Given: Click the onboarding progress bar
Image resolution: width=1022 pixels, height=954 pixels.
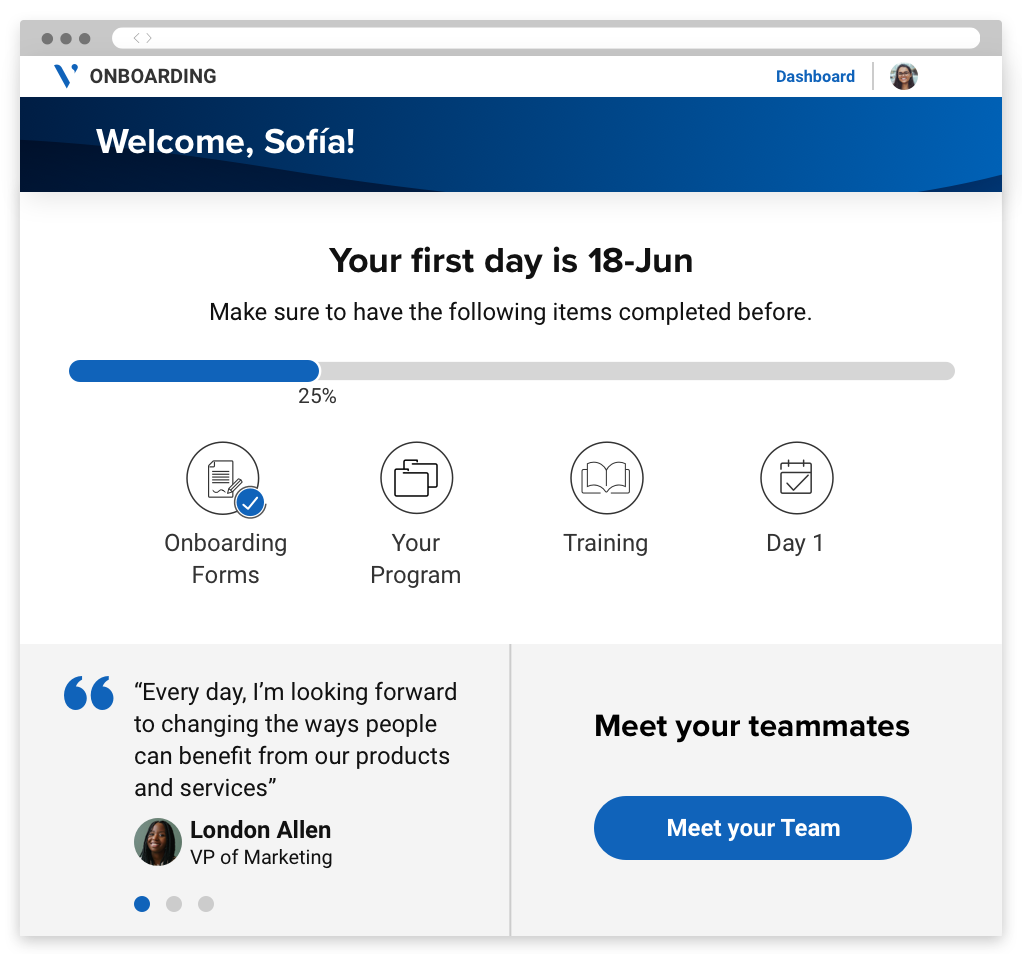Looking at the screenshot, I should tap(512, 371).
